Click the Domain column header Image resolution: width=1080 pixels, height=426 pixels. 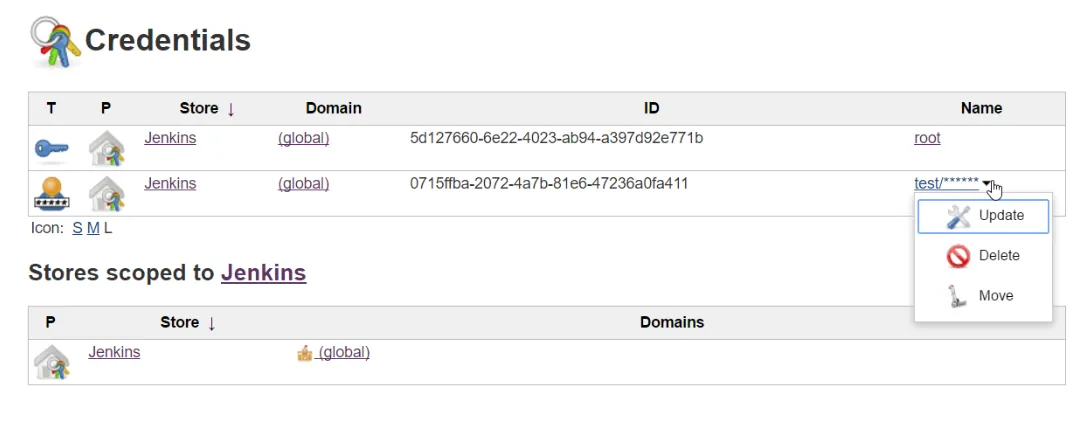(333, 108)
